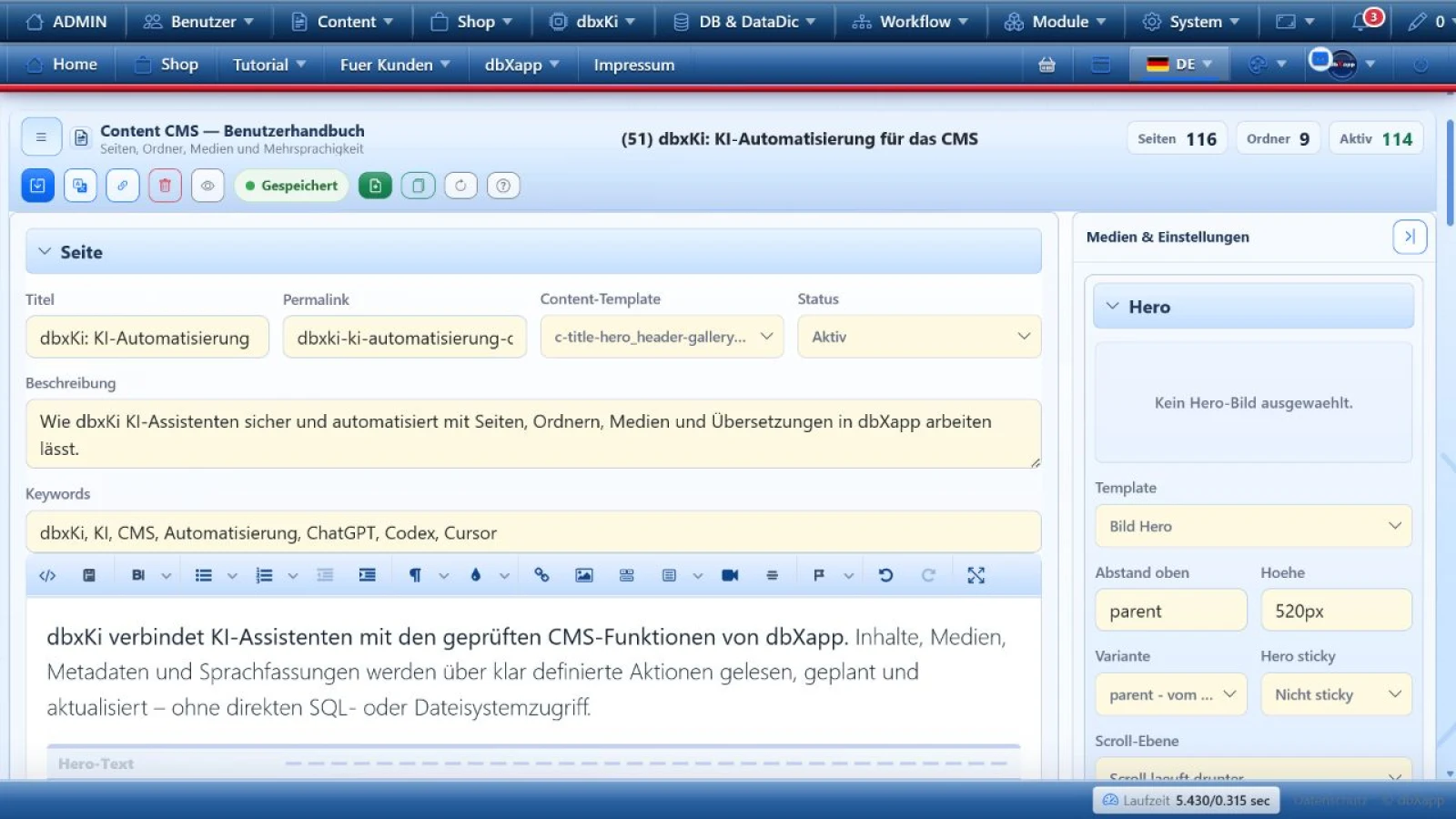
Task: Undo the last editor change
Action: (885, 575)
